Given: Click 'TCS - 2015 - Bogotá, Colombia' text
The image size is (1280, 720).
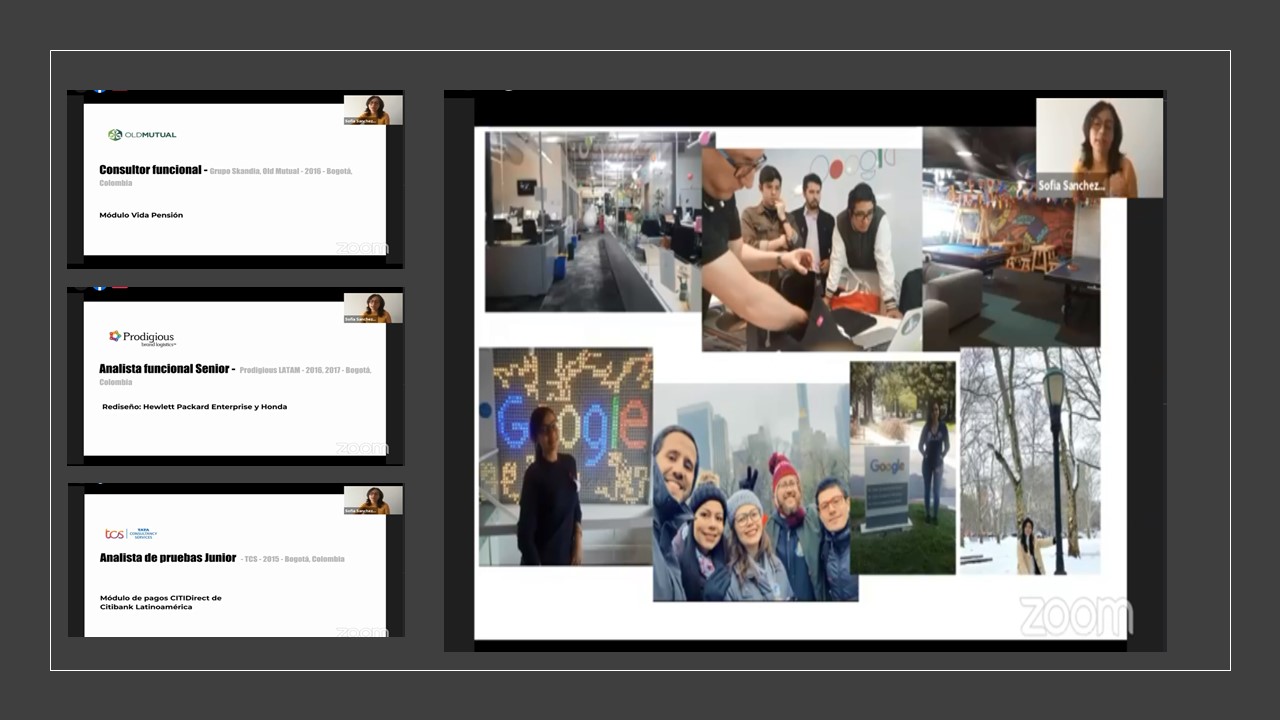Looking at the screenshot, I should pos(294,559).
